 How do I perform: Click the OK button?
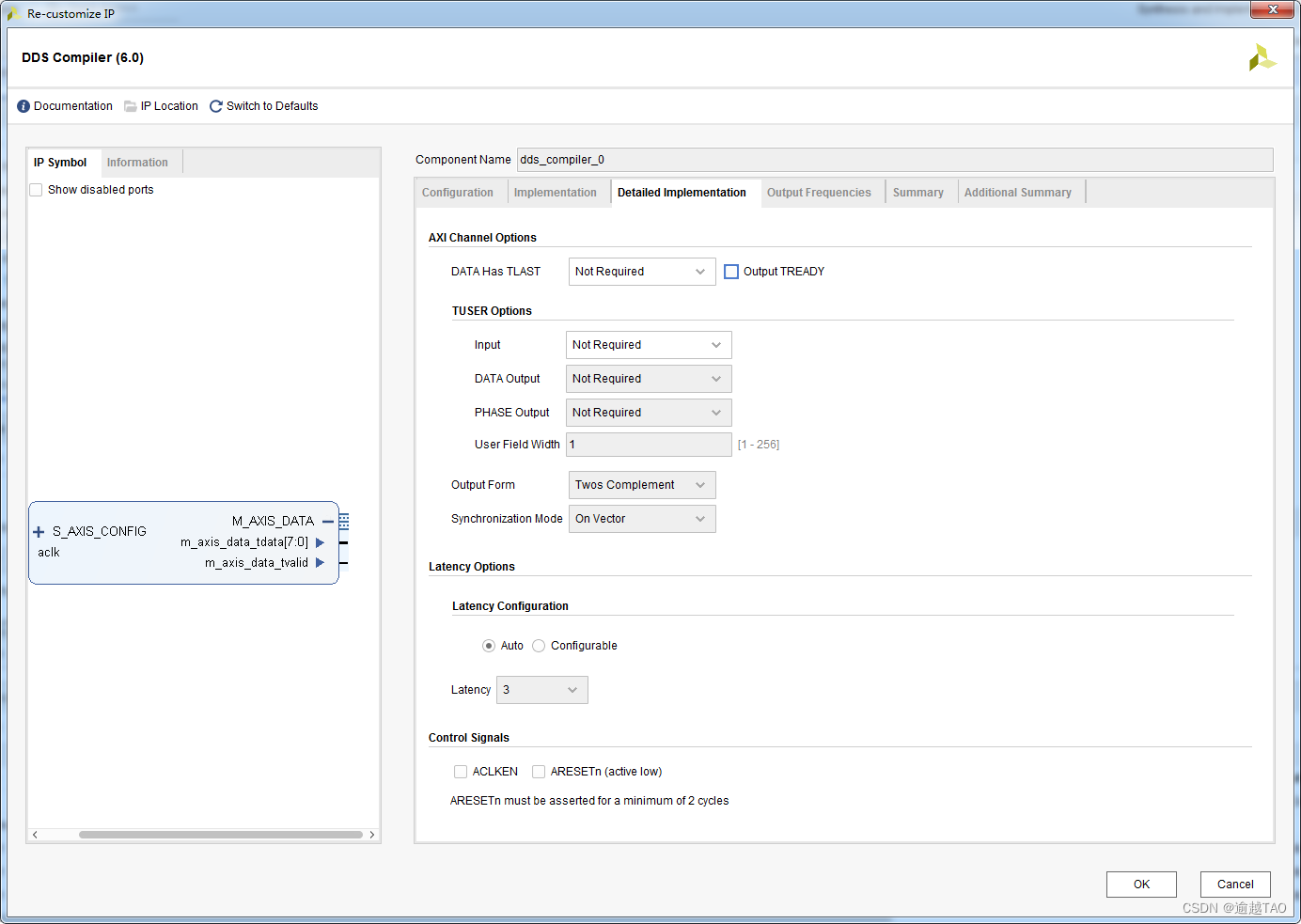click(1141, 885)
